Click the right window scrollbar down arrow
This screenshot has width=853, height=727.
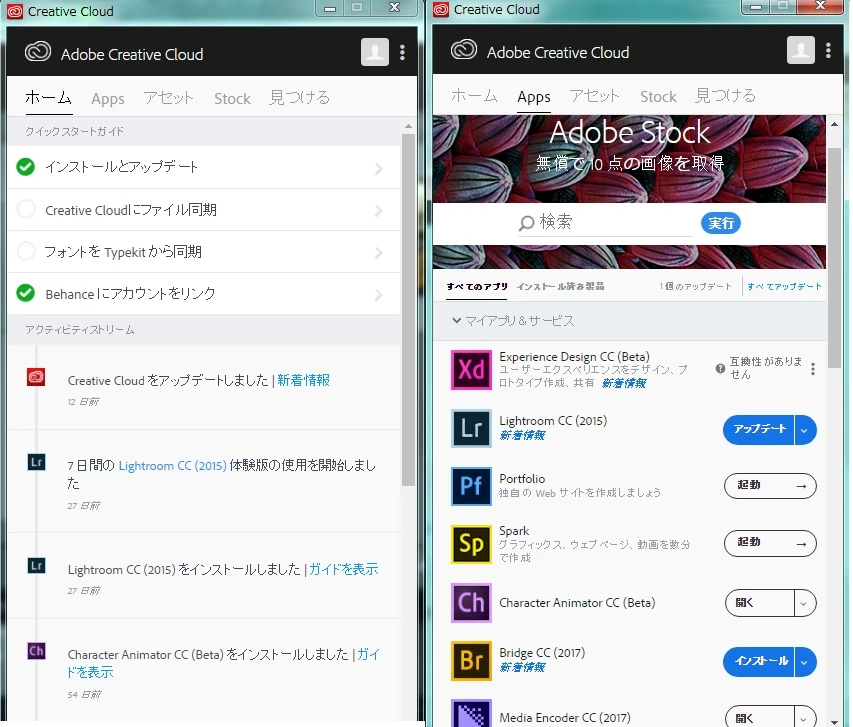pos(835,722)
